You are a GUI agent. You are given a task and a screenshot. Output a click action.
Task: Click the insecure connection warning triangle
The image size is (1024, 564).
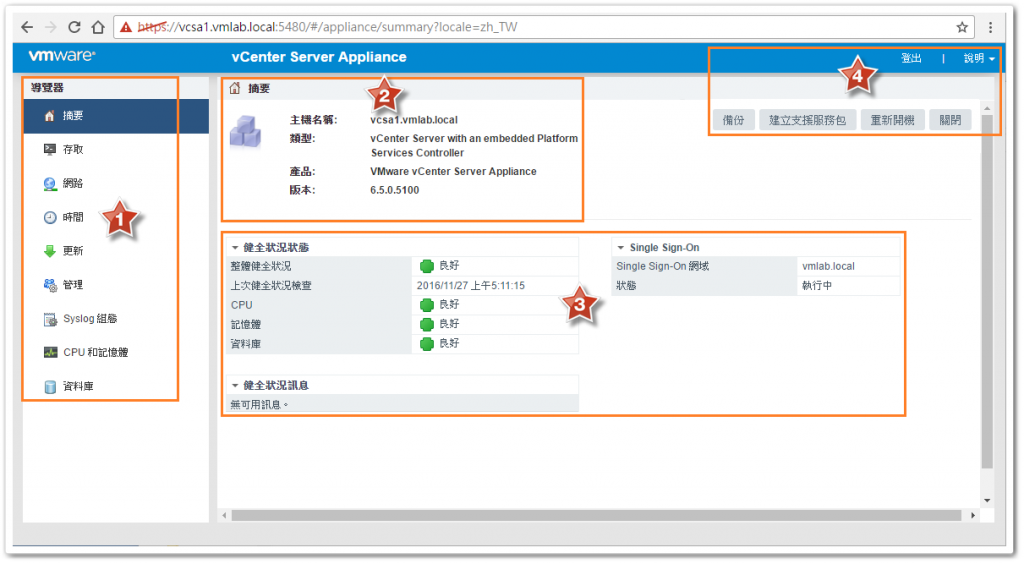click(125, 27)
